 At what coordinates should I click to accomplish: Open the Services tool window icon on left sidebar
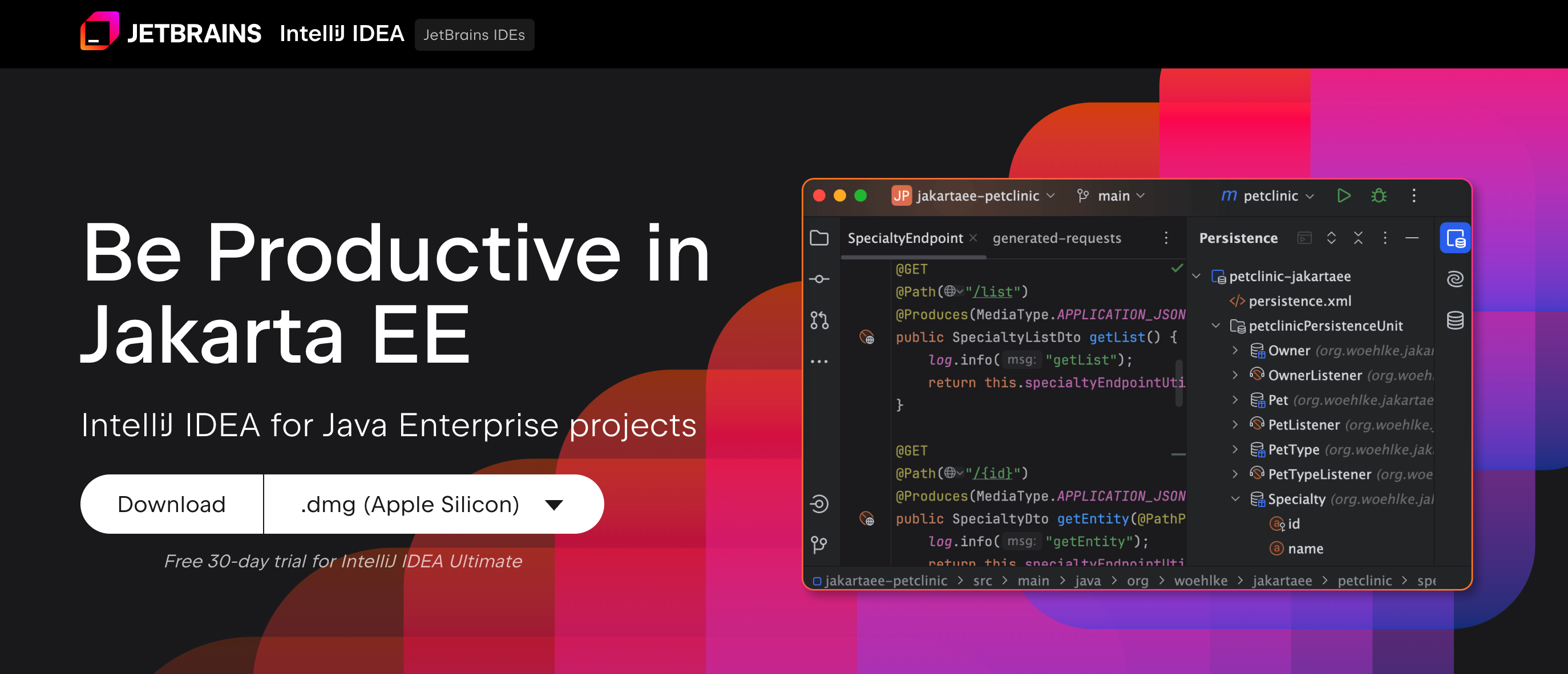[x=819, y=504]
